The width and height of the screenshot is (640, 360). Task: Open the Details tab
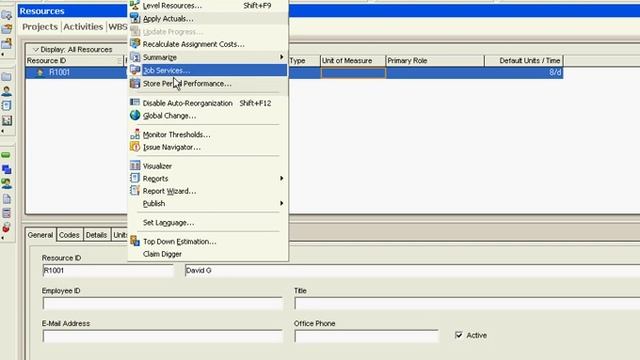[96, 235]
